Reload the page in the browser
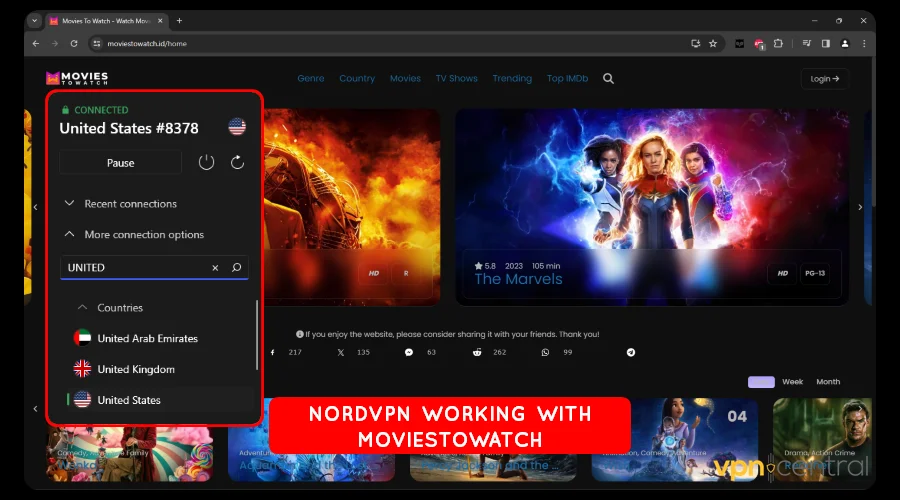Viewport: 900px width, 500px height. [x=73, y=44]
